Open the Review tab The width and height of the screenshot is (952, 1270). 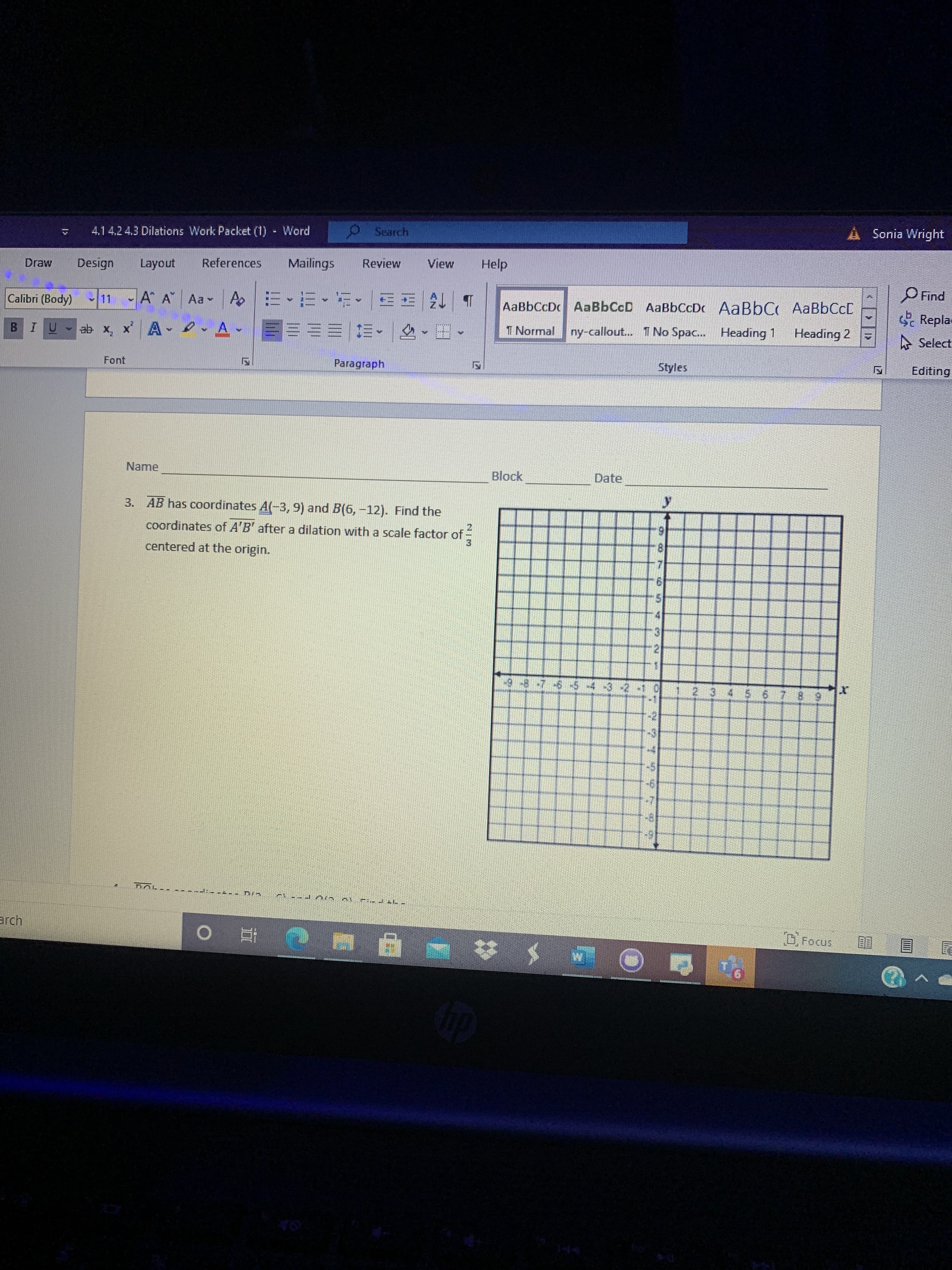(381, 264)
